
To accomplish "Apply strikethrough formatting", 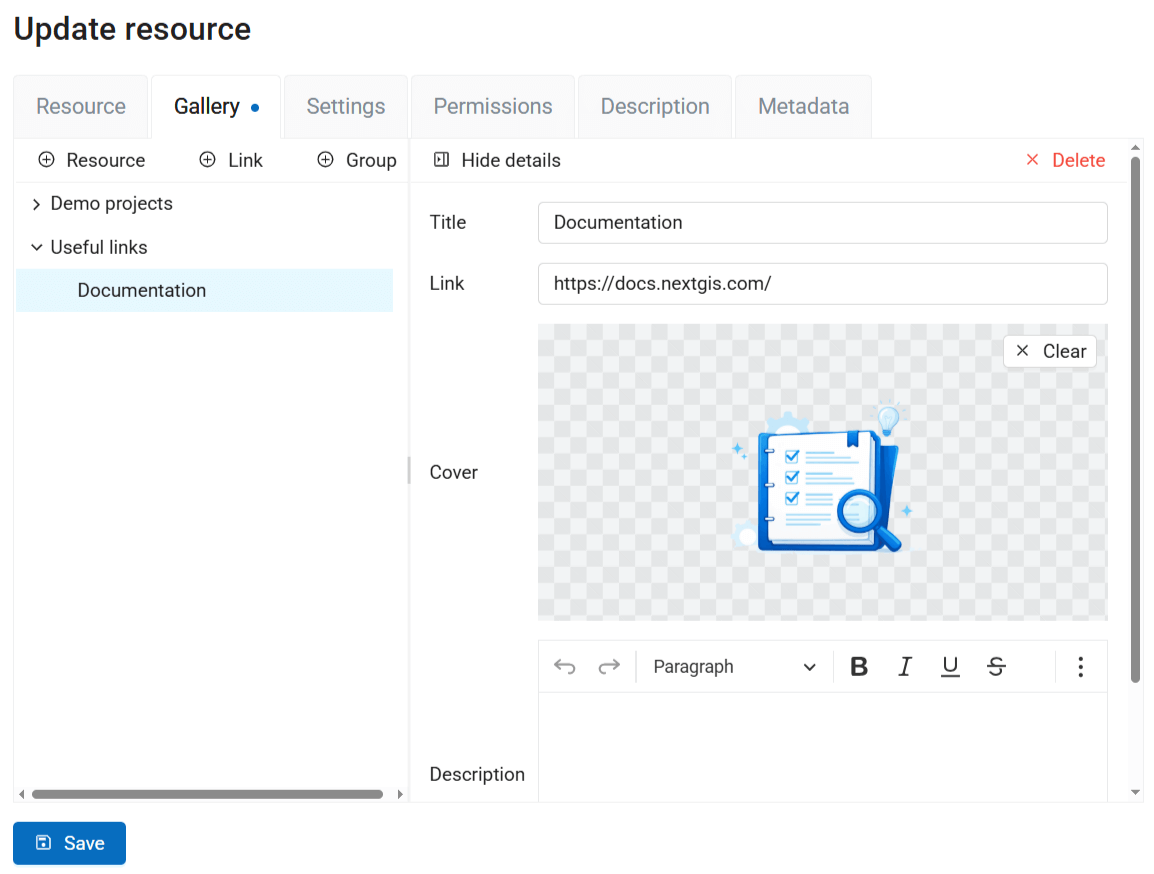I will (996, 667).
